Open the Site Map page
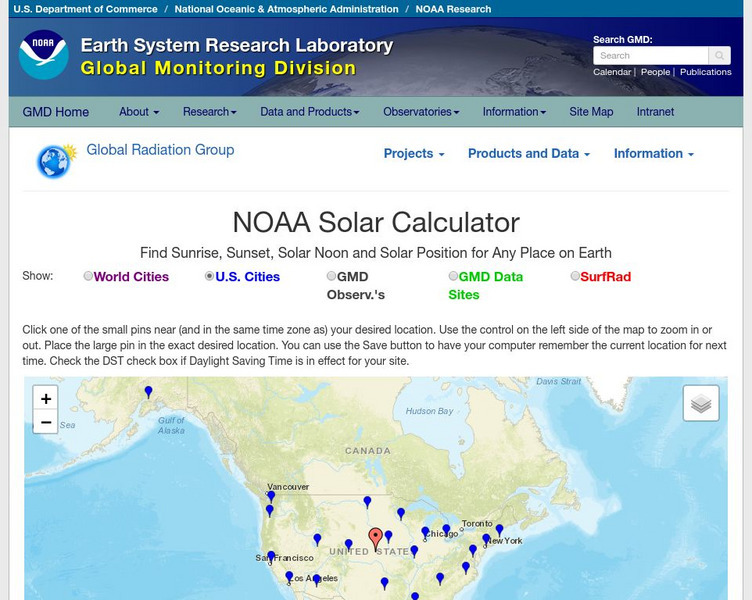The width and height of the screenshot is (752, 600). (x=591, y=112)
